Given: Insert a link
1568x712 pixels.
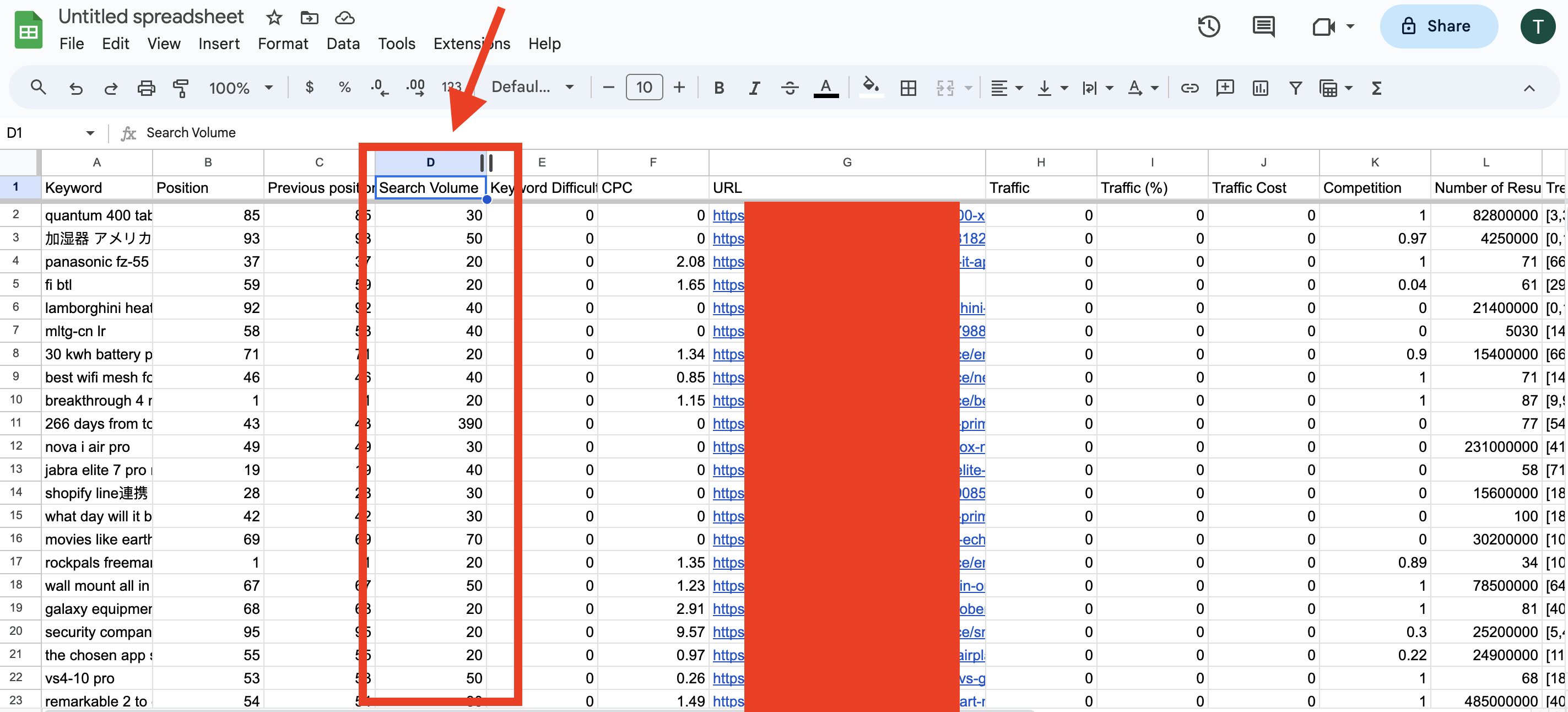Looking at the screenshot, I should (x=1189, y=88).
